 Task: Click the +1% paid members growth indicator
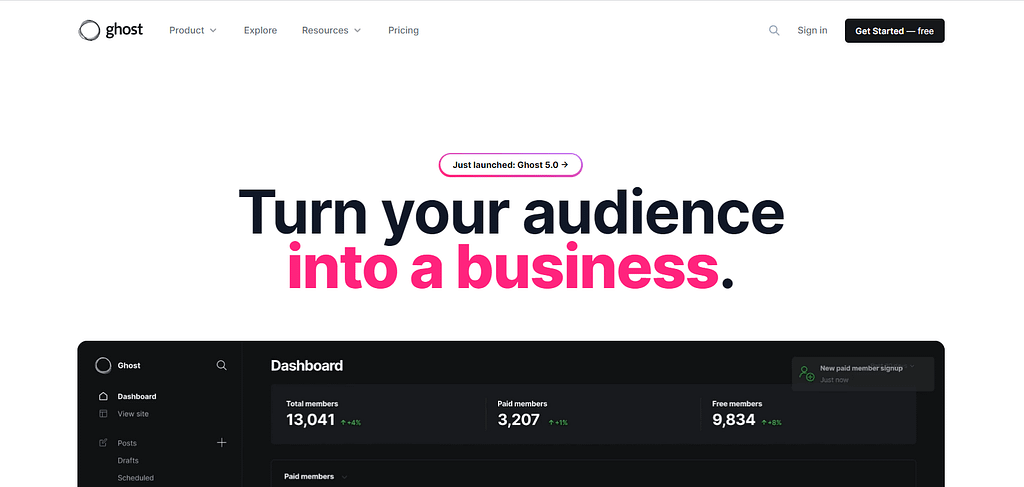558,422
